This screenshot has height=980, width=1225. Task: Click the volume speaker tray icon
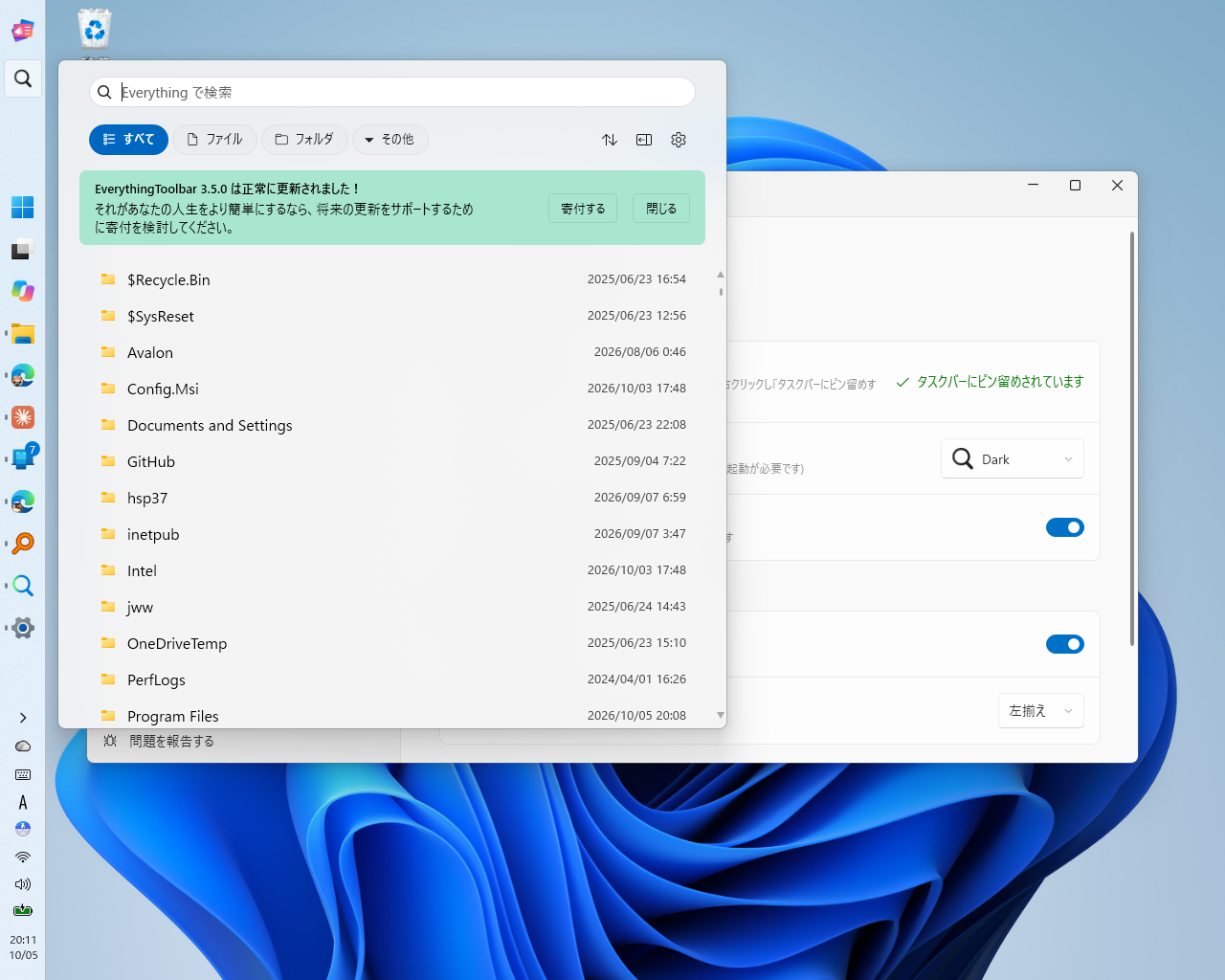23,884
